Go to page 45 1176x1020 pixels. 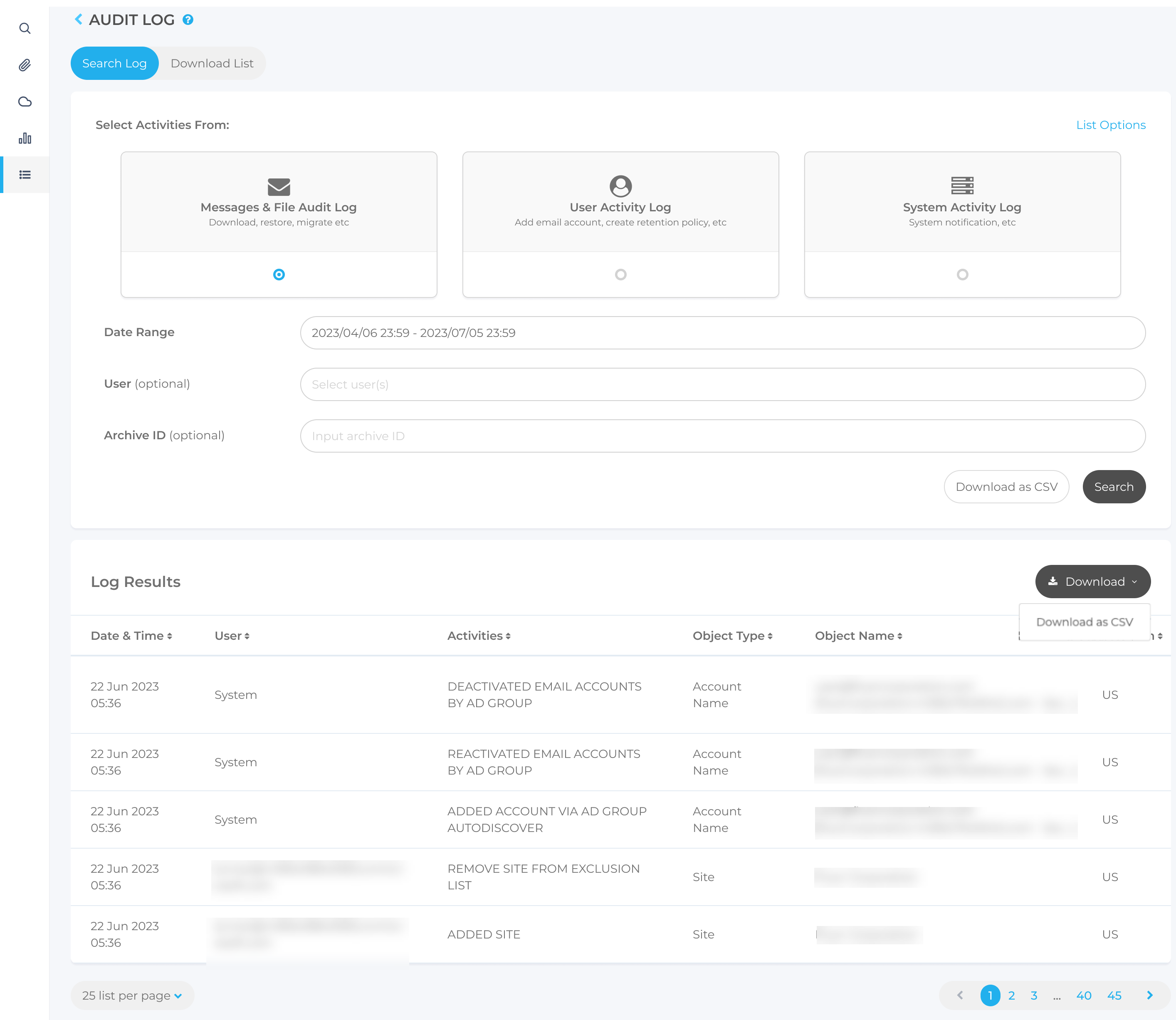[1114, 995]
